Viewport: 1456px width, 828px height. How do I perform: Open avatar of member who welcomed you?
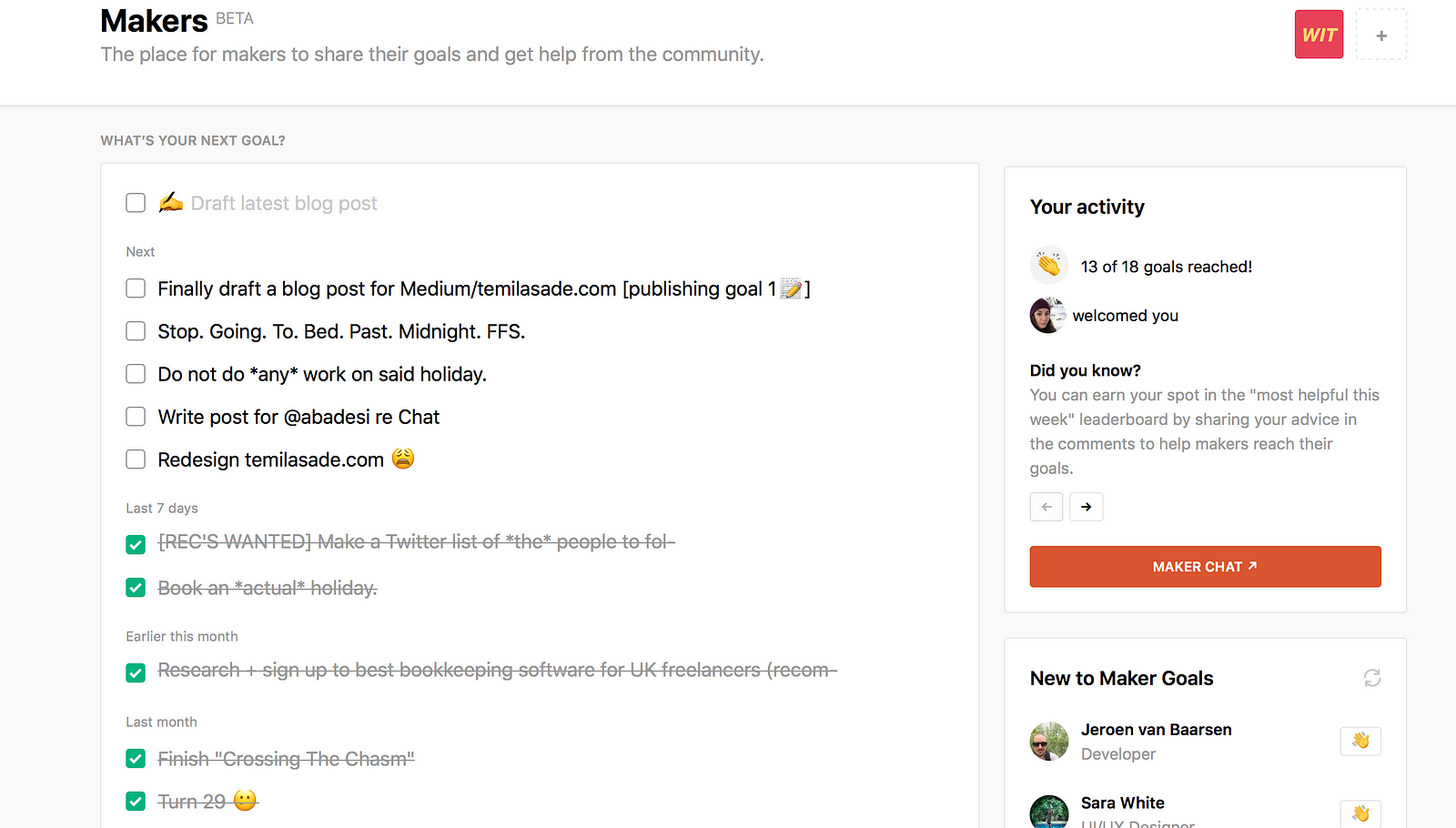[x=1047, y=315]
